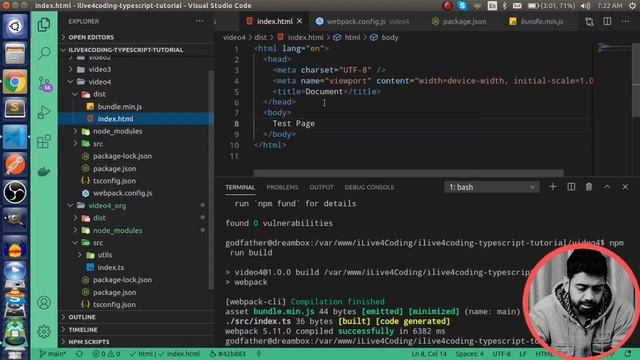
Task: Open Source Control view with badge
Action: (x=44, y=84)
